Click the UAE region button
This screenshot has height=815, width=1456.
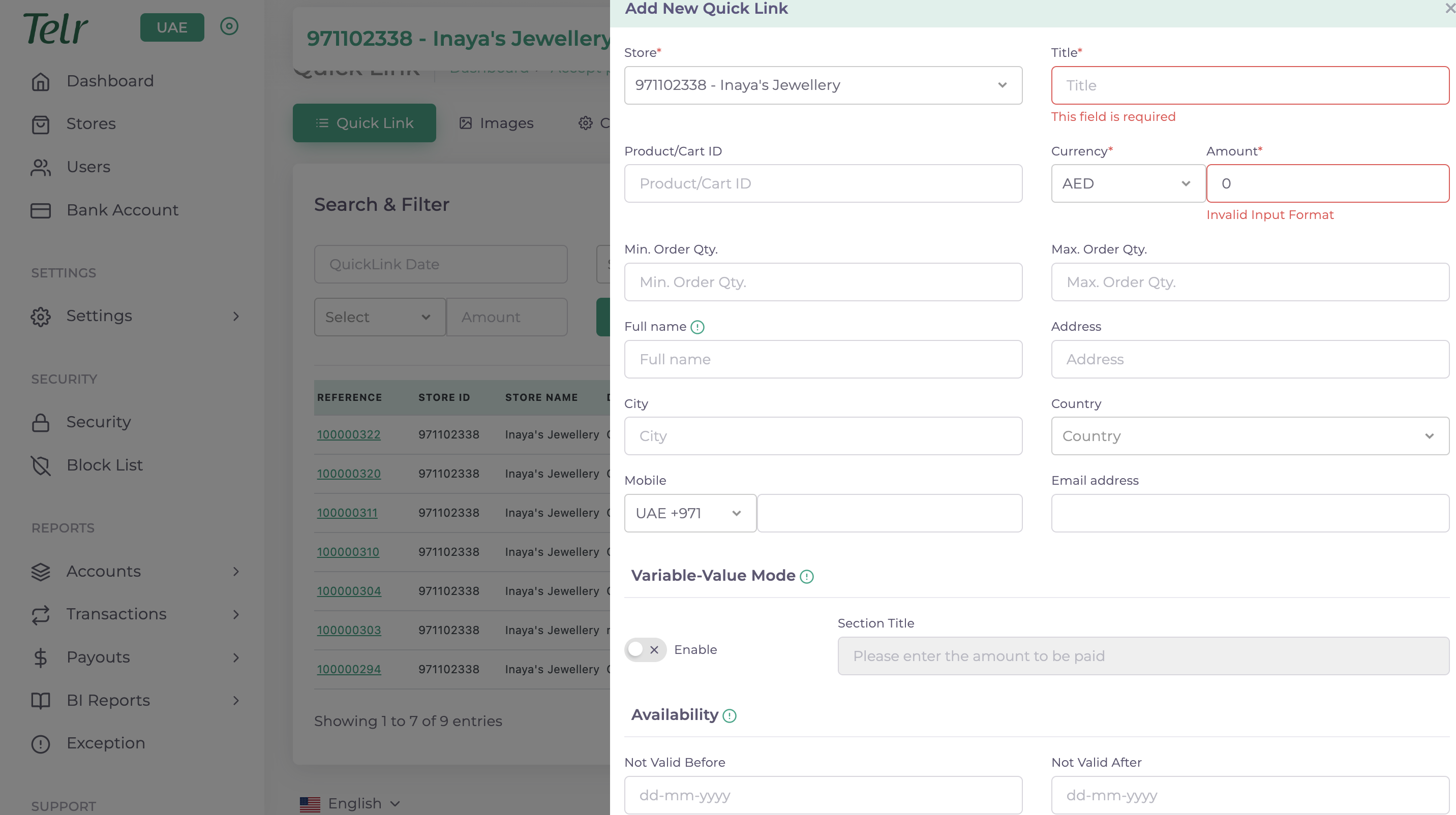(x=172, y=27)
